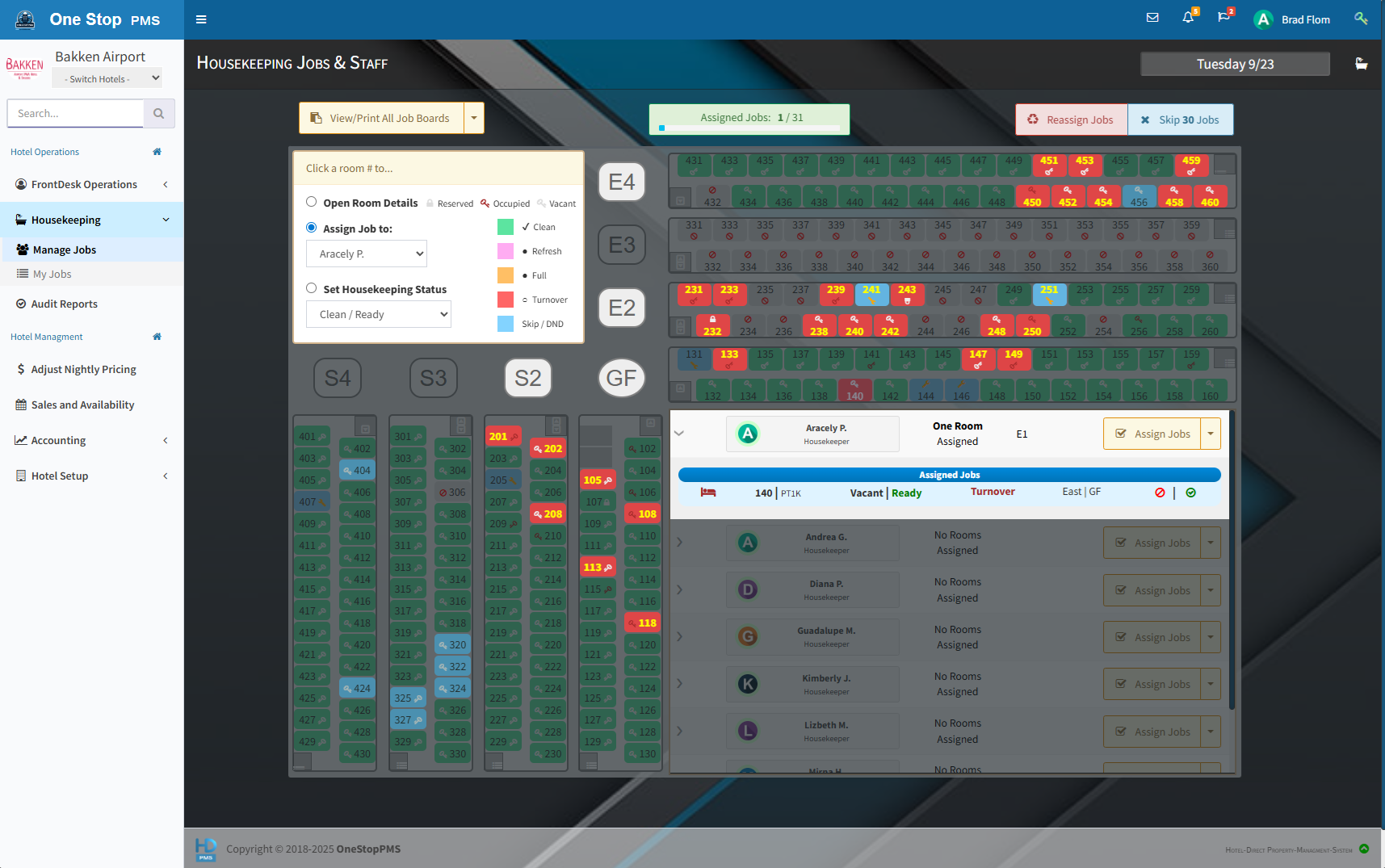Open the Switch Hotels dropdown
This screenshot has width=1385, height=868.
[107, 78]
